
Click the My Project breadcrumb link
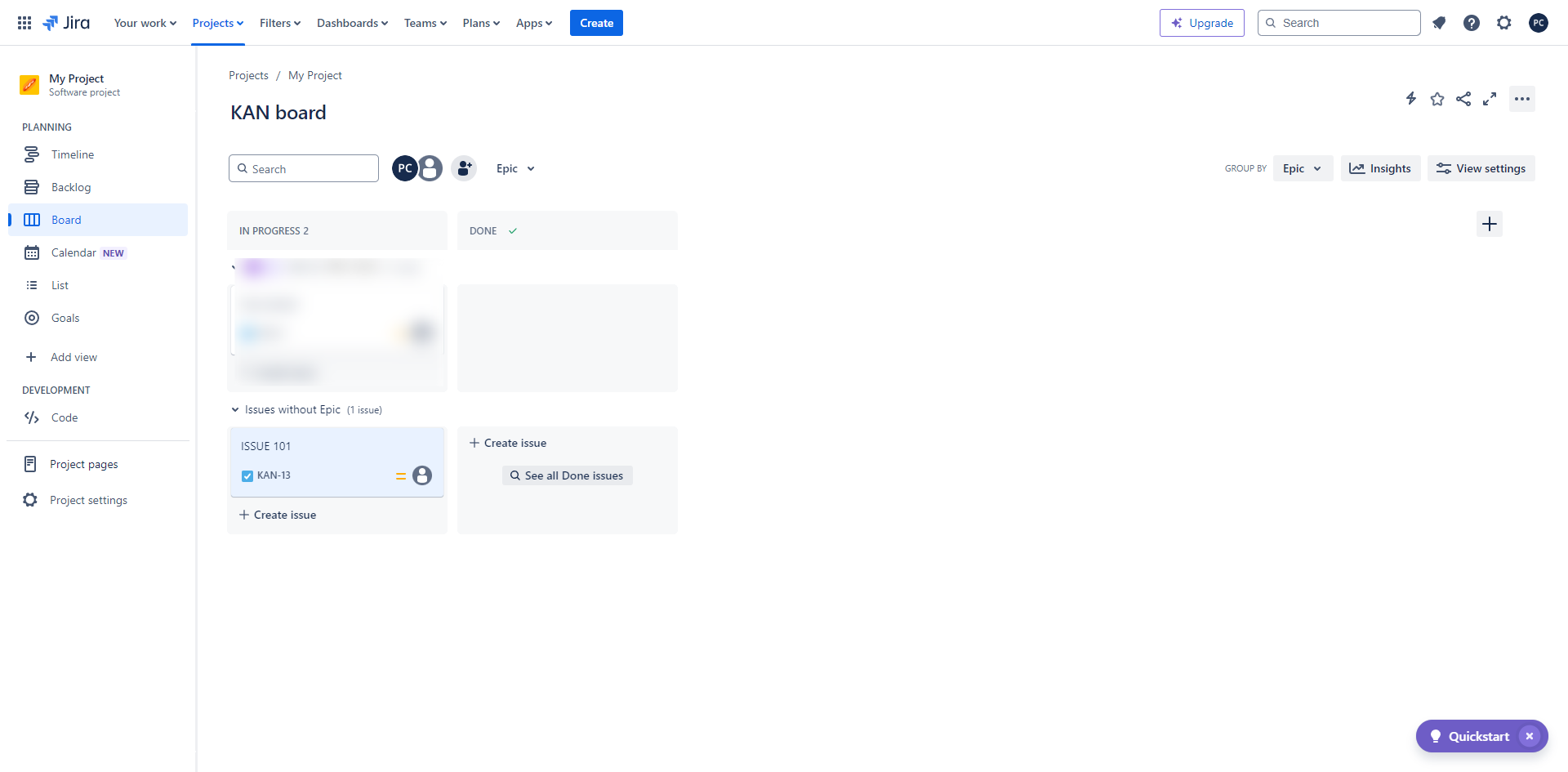[x=315, y=75]
